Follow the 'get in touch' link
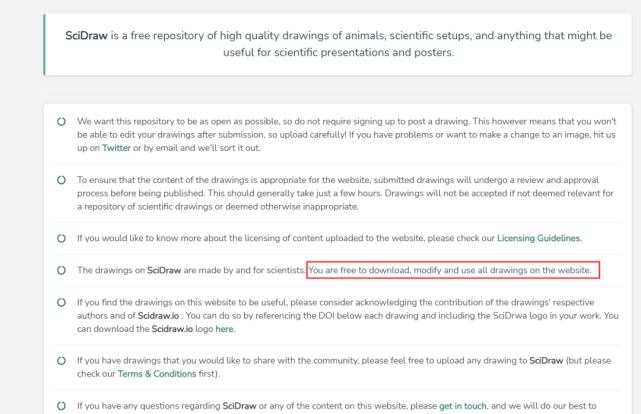Viewport: 641px width, 414px height. tap(463, 406)
